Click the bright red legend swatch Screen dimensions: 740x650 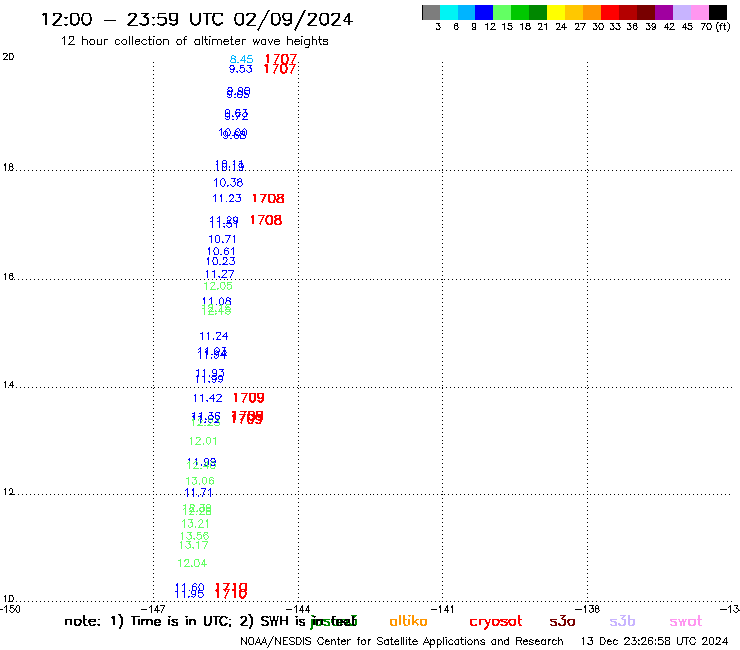[x=610, y=12]
